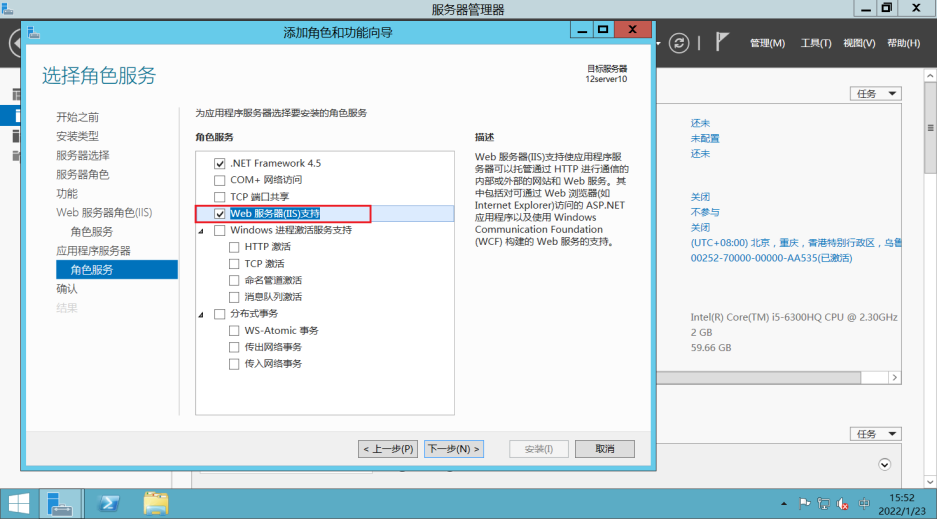Click the horizontal scrollbar right arrow

click(895, 377)
